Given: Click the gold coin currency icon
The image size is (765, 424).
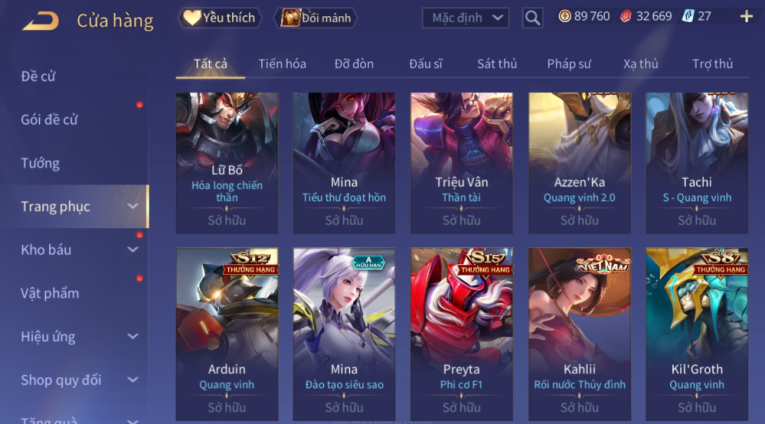Looking at the screenshot, I should click(x=564, y=16).
